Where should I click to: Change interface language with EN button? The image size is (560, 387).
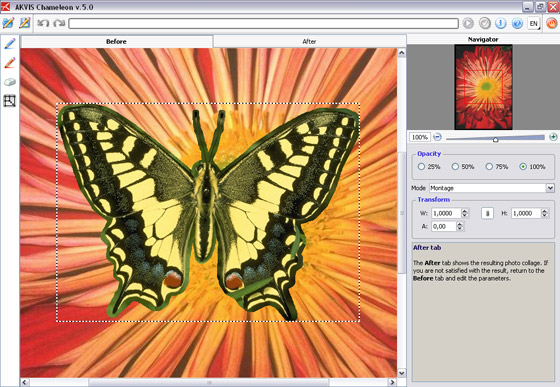[534, 24]
